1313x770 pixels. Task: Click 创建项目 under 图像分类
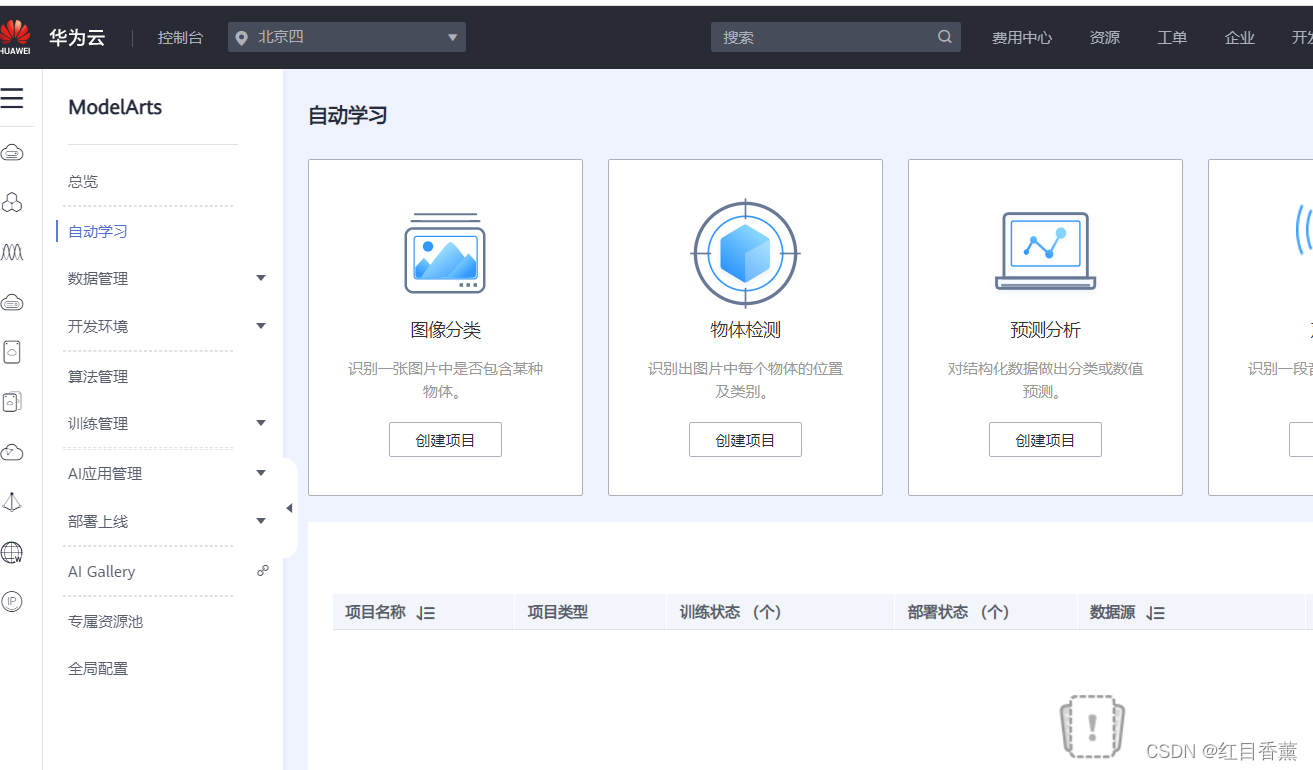tap(445, 440)
